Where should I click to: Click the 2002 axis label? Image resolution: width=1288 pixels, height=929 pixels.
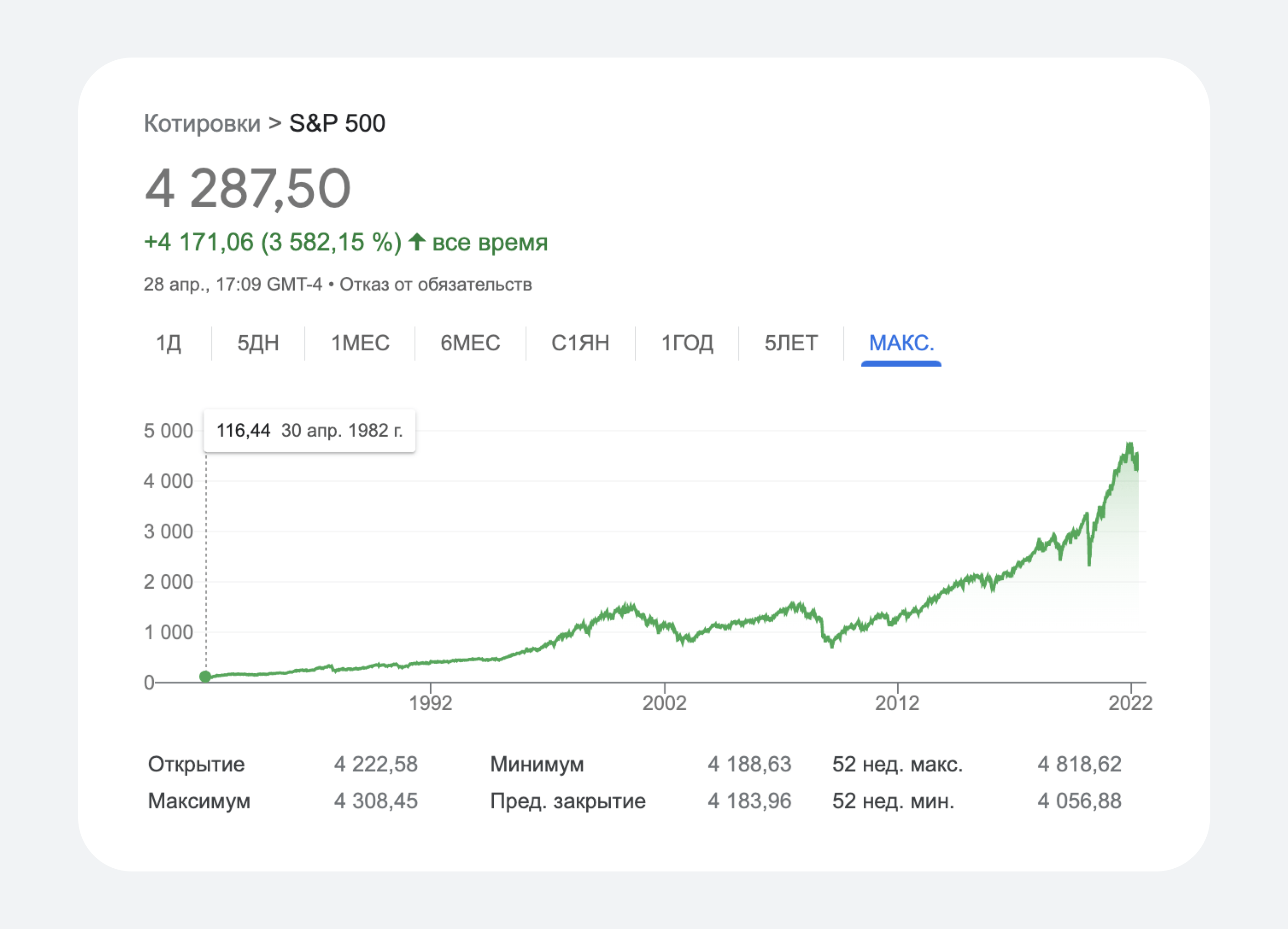coord(665,703)
